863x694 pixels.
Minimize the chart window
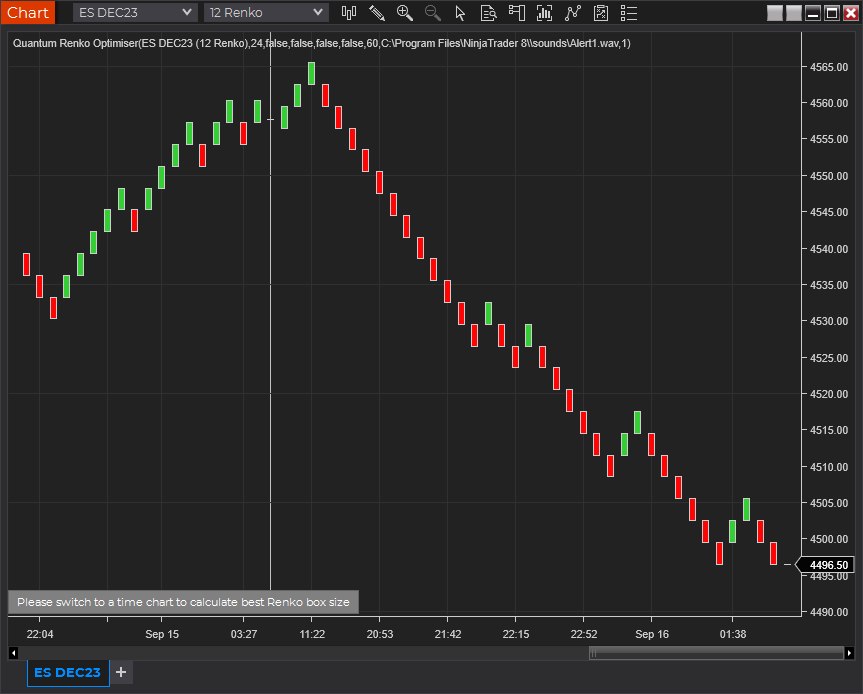[813, 13]
